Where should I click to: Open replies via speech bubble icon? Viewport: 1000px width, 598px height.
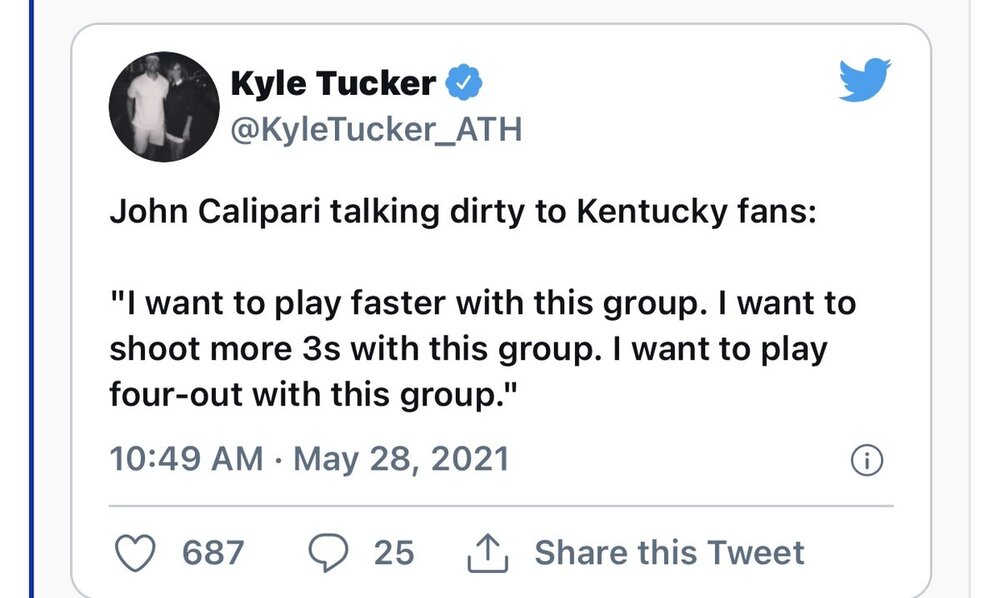tap(328, 552)
